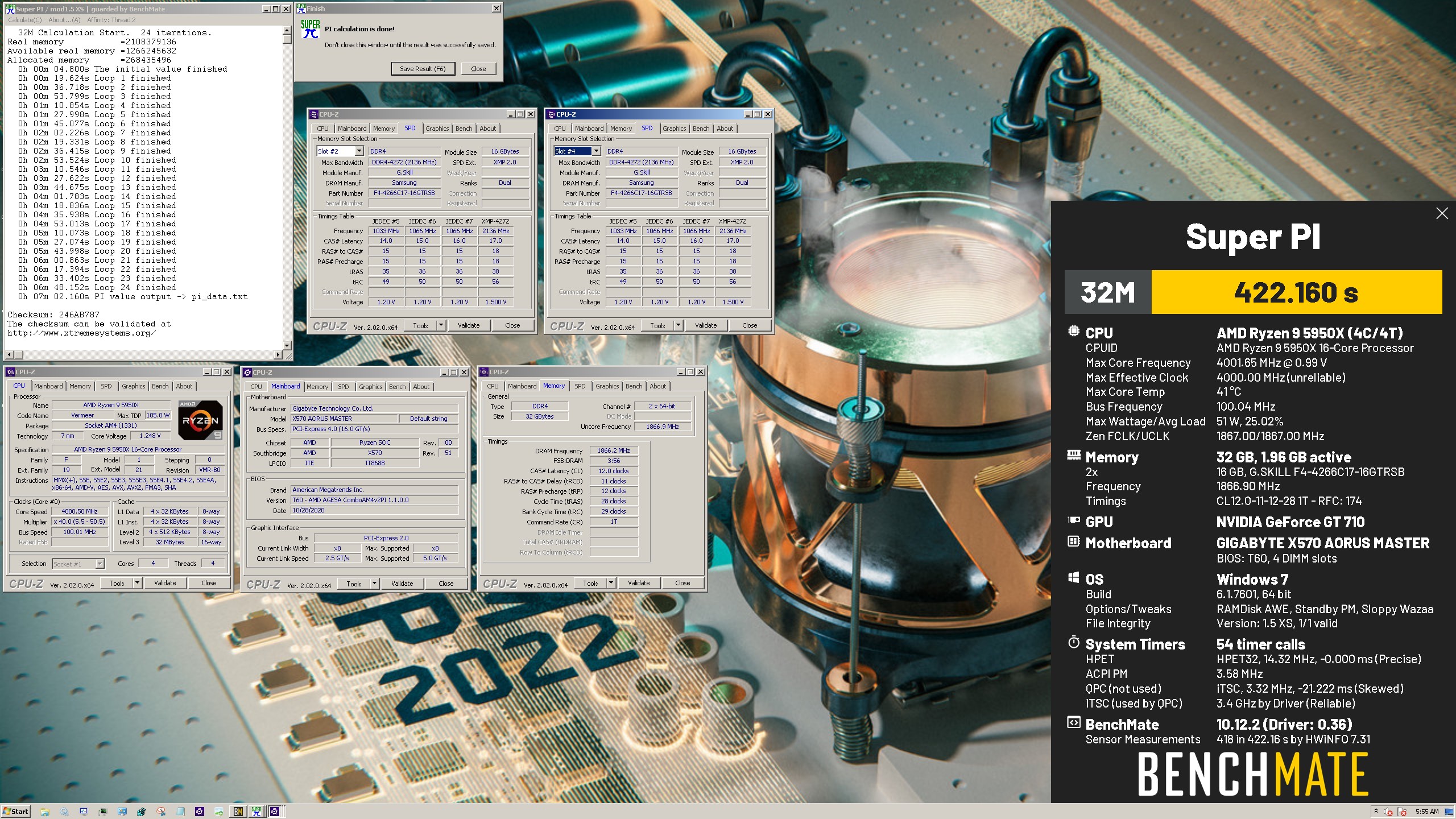Open About tab in the Memory CPU-Z window

658,386
